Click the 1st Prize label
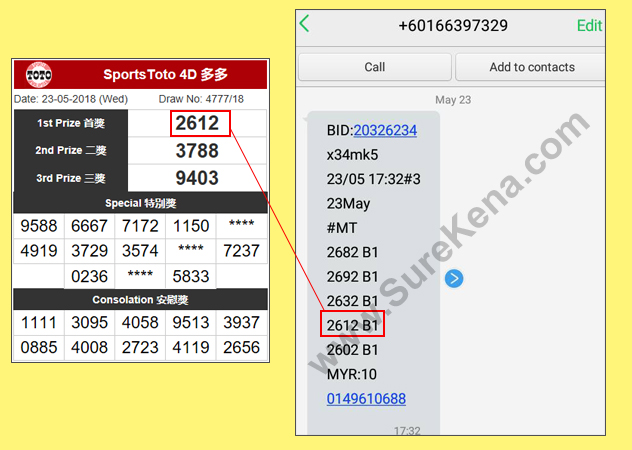Image resolution: width=632 pixels, height=450 pixels. (x=71, y=123)
